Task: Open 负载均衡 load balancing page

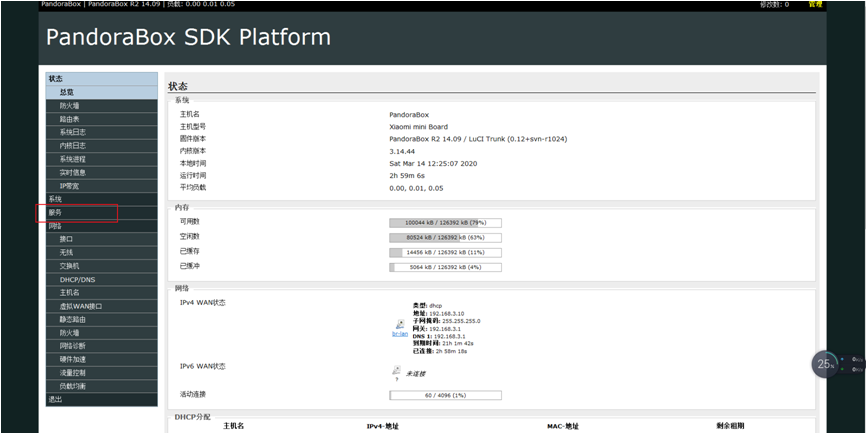Action: pos(101,386)
